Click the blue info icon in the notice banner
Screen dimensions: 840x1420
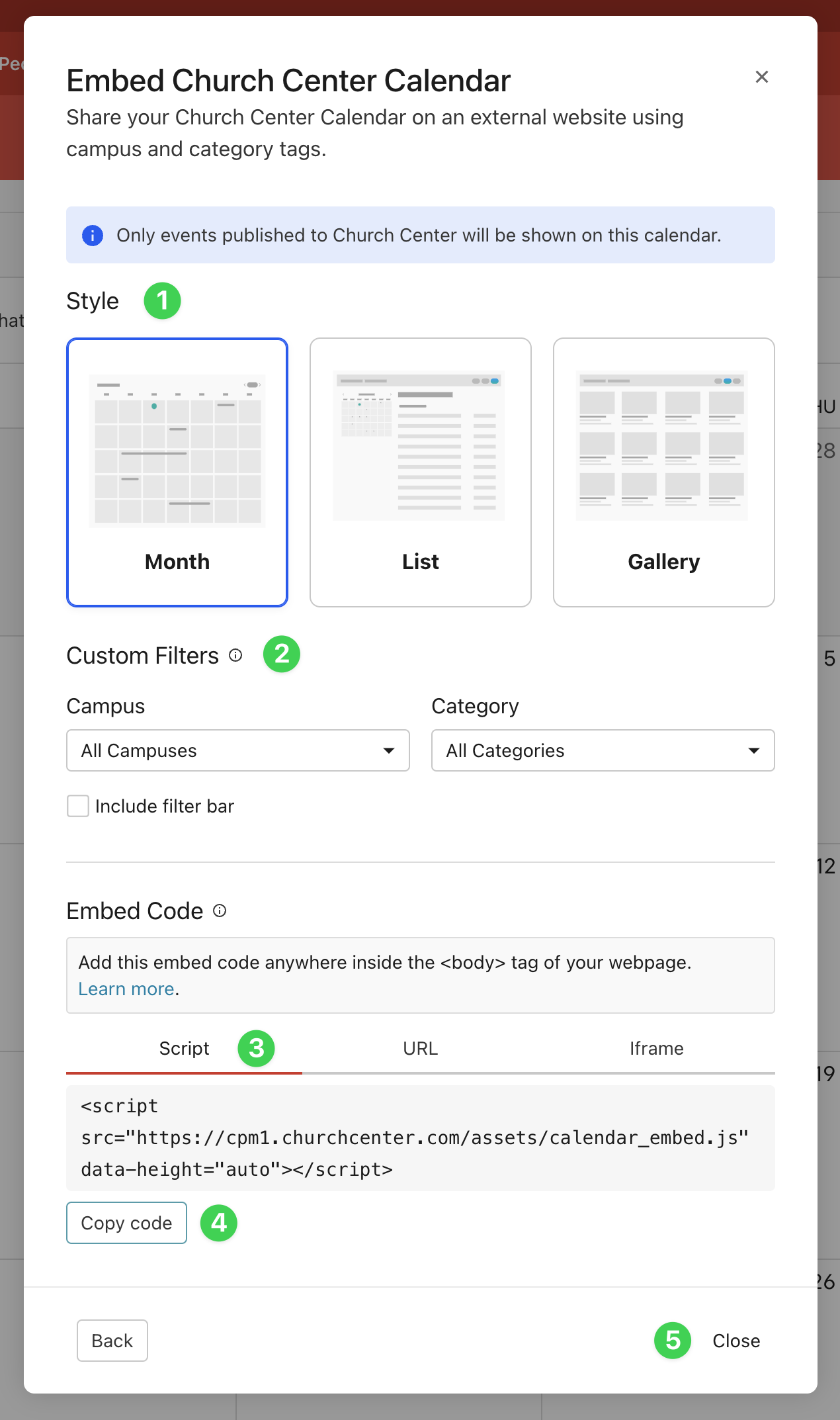point(93,235)
